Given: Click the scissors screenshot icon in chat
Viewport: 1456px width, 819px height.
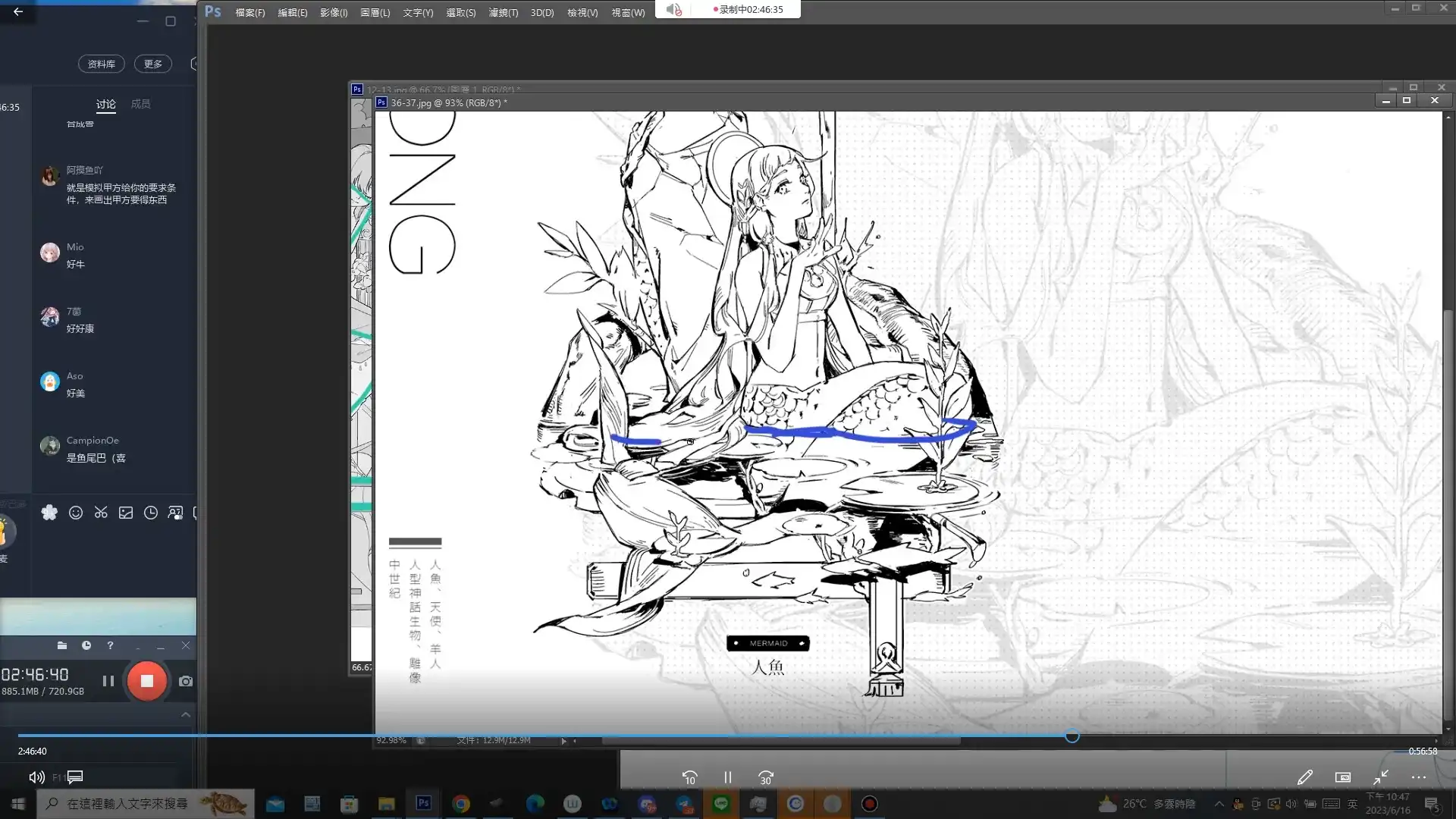Looking at the screenshot, I should tap(101, 513).
